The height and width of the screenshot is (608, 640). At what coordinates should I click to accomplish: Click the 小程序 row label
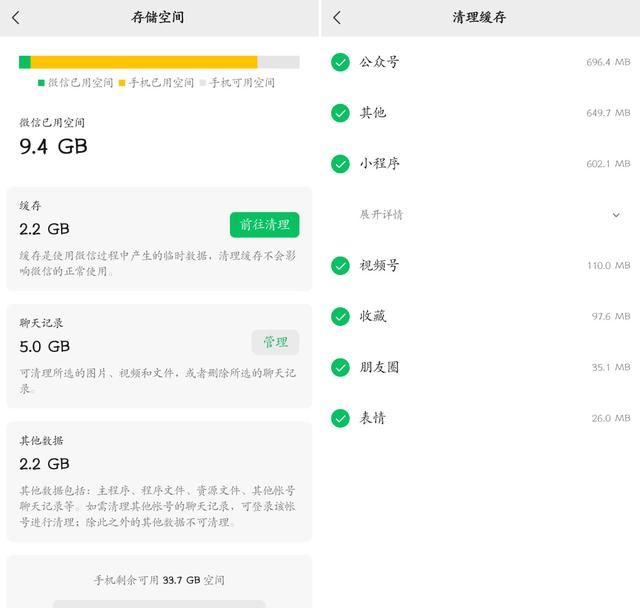pyautogui.click(x=379, y=164)
